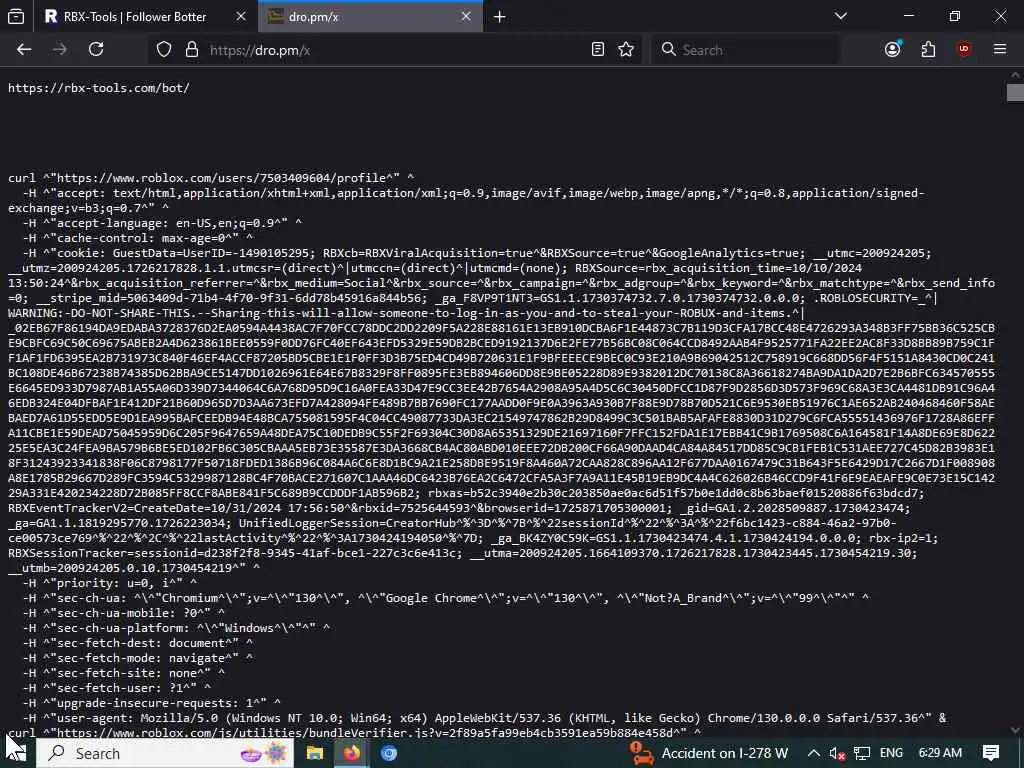This screenshot has width=1024, height=768.
Task: Click the browser Search box
Action: point(745,50)
